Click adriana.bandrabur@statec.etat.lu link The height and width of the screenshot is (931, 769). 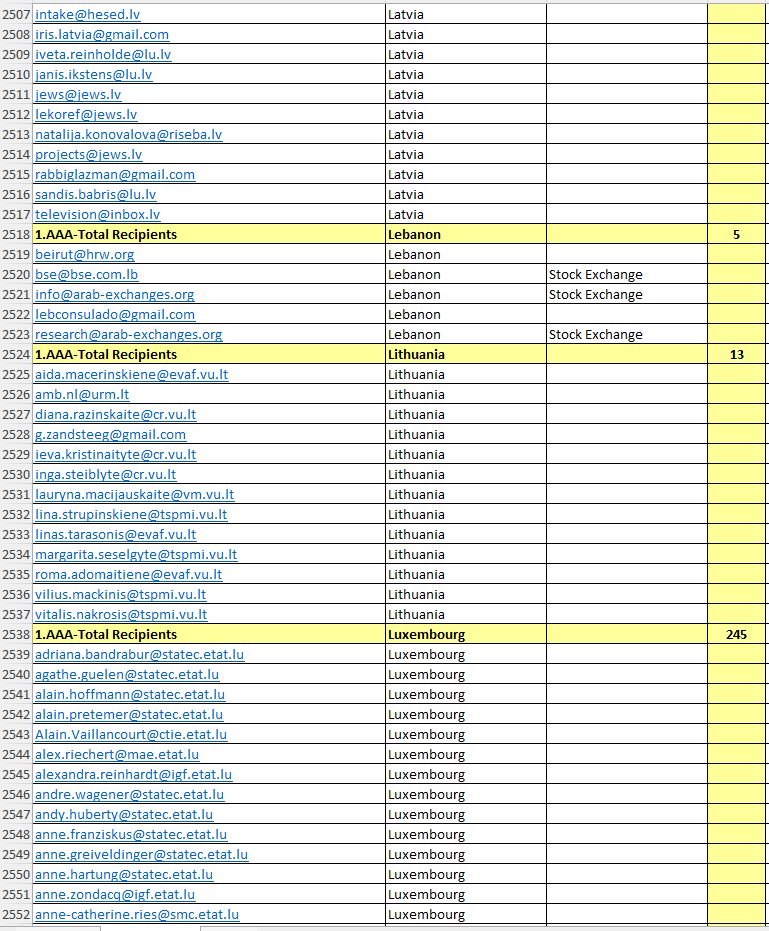(x=140, y=654)
